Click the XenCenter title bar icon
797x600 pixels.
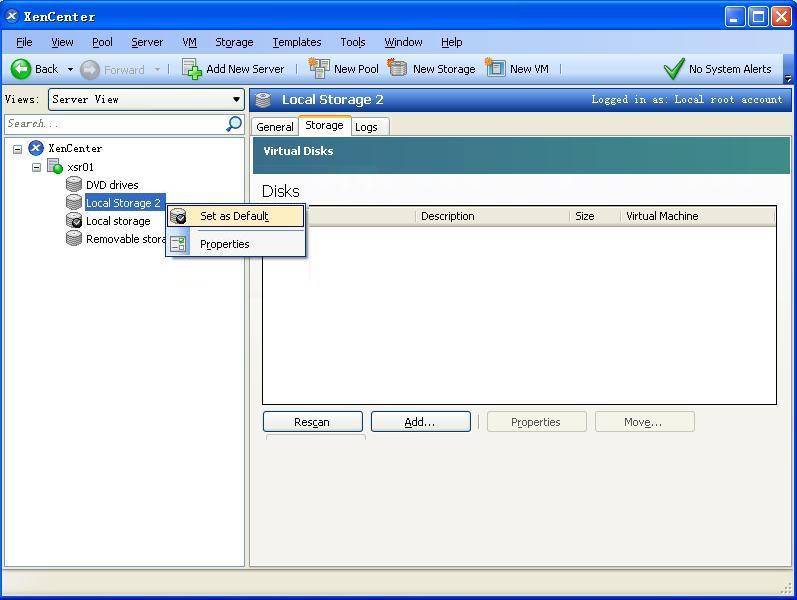(x=12, y=16)
